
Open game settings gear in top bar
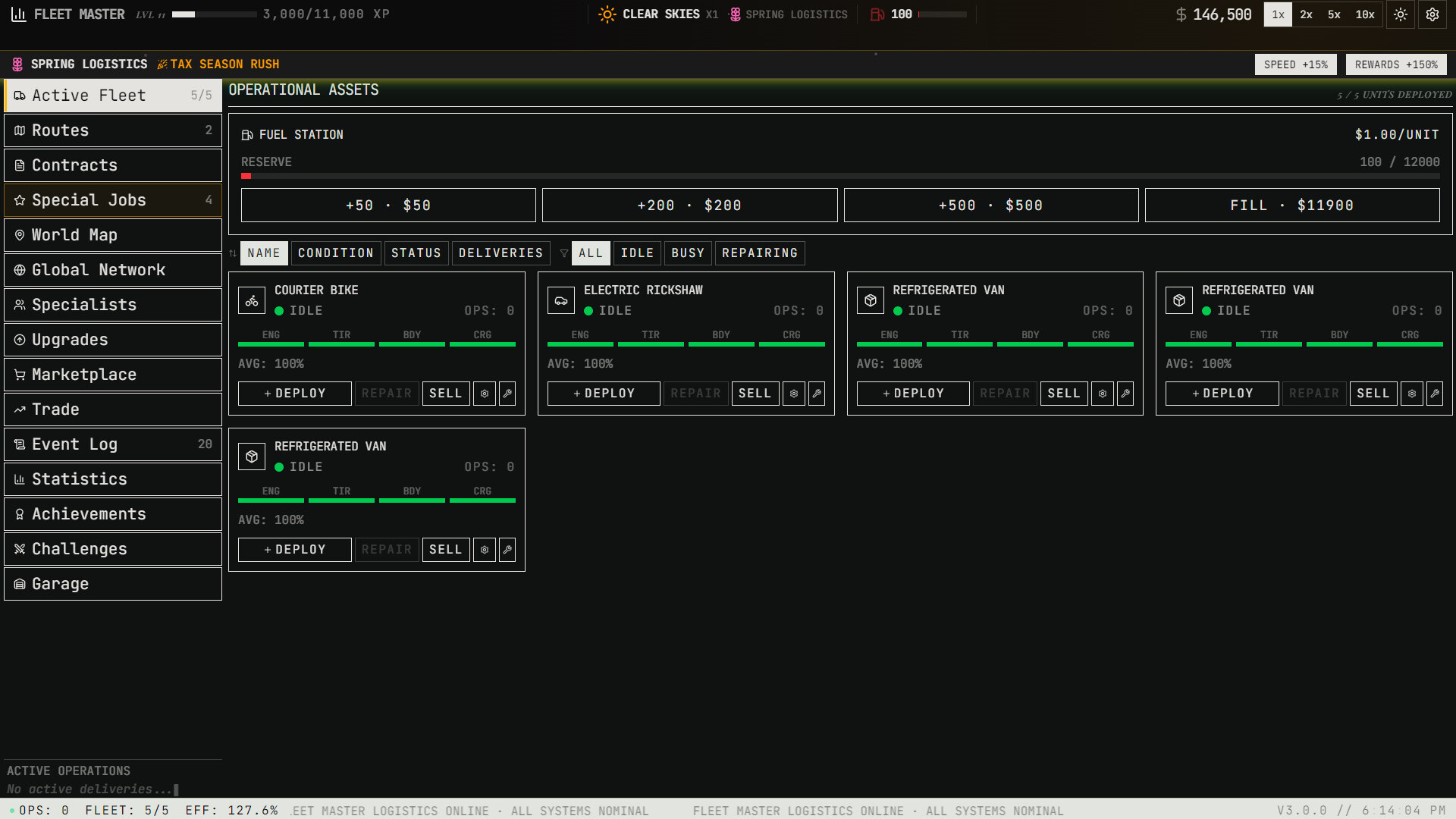(1432, 14)
